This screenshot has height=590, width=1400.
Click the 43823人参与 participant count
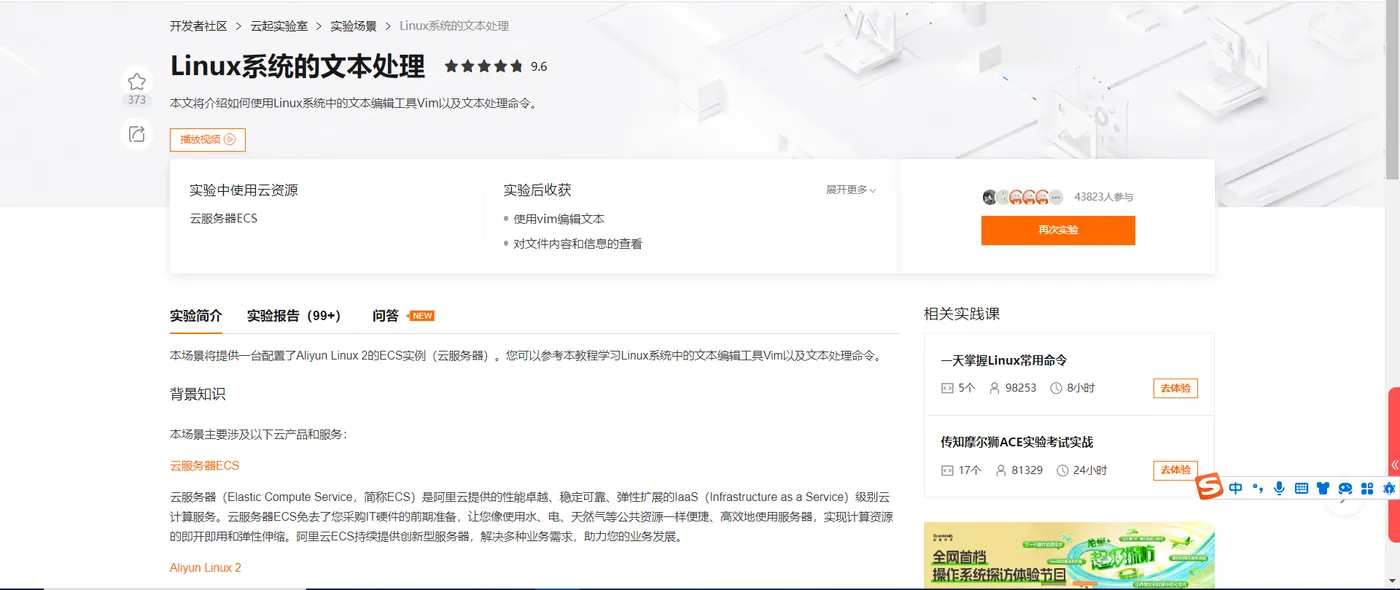pos(1104,197)
